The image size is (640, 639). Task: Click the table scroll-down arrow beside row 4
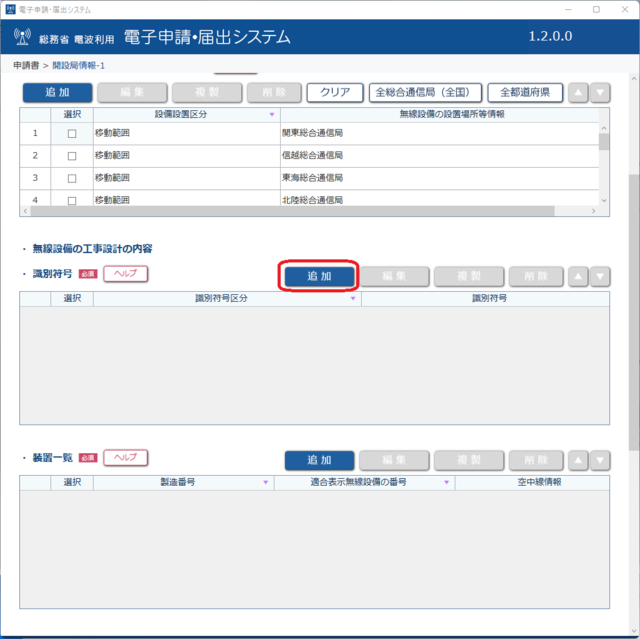pos(604,200)
